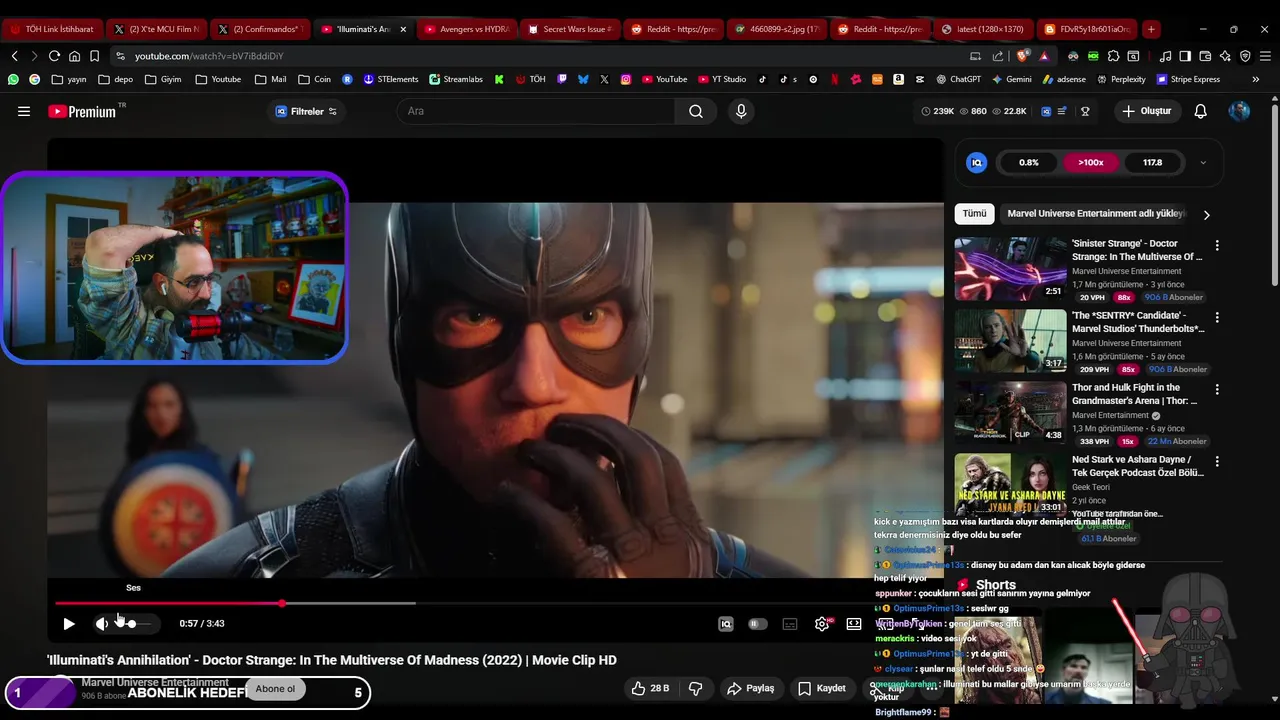
Task: Open a new browser tab with plus
Action: 1151,29
